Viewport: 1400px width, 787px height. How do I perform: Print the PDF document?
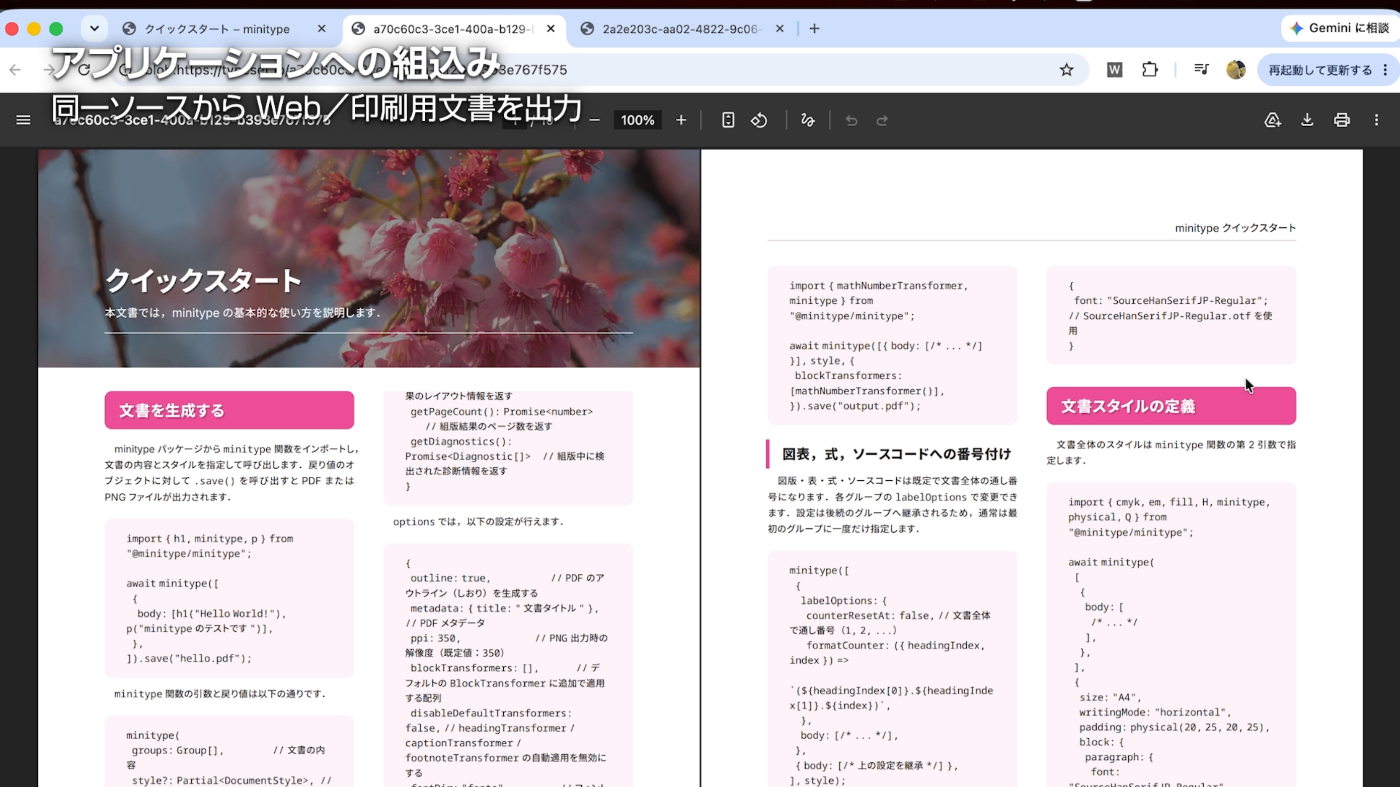1342,120
